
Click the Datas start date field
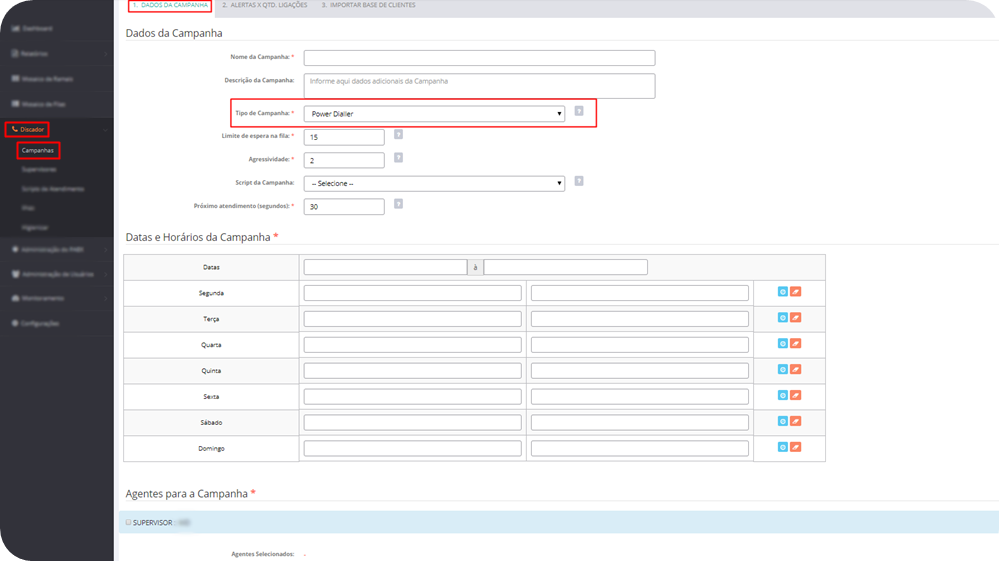tap(385, 268)
